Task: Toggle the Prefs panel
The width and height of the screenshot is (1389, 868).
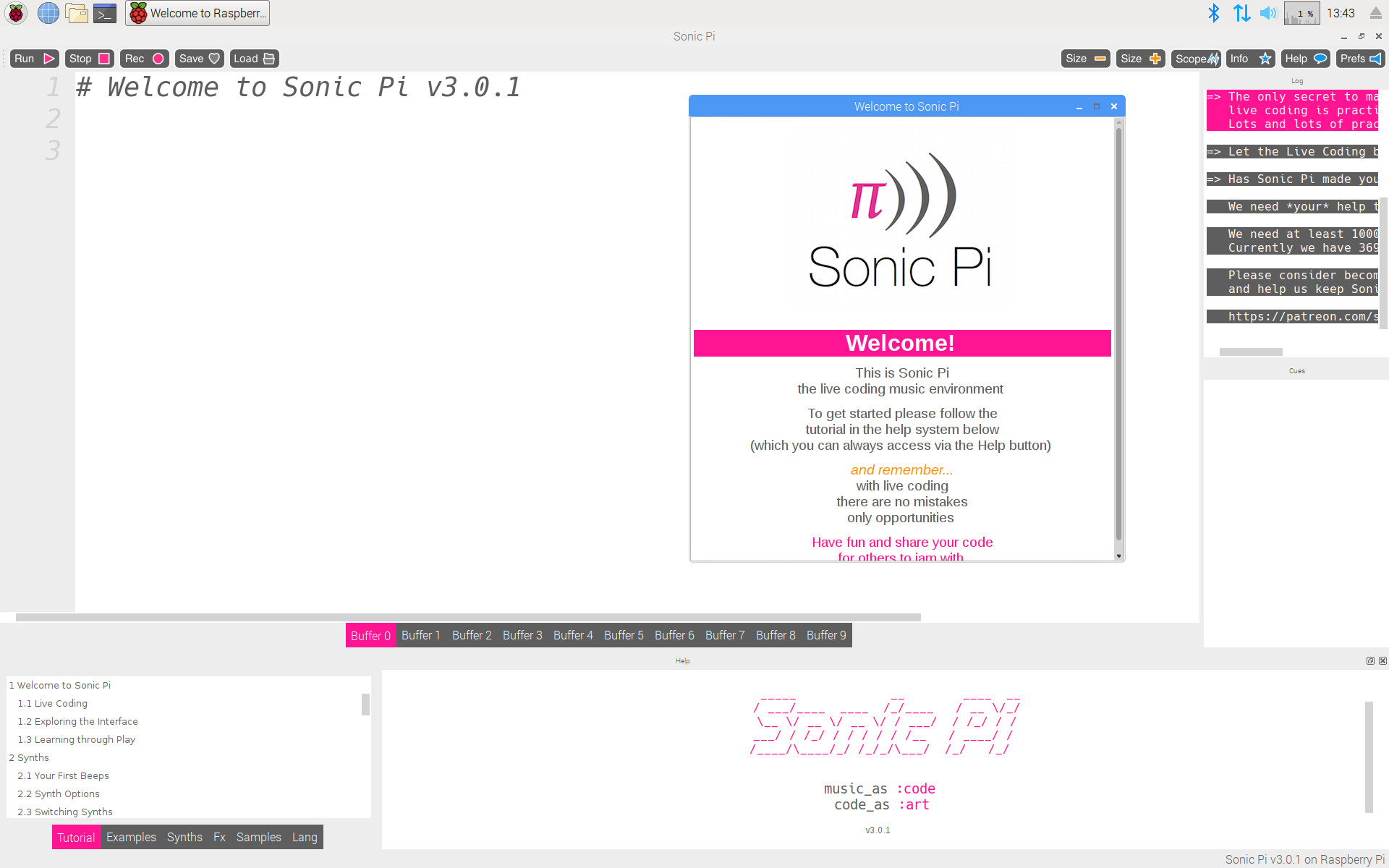Action: [1361, 59]
